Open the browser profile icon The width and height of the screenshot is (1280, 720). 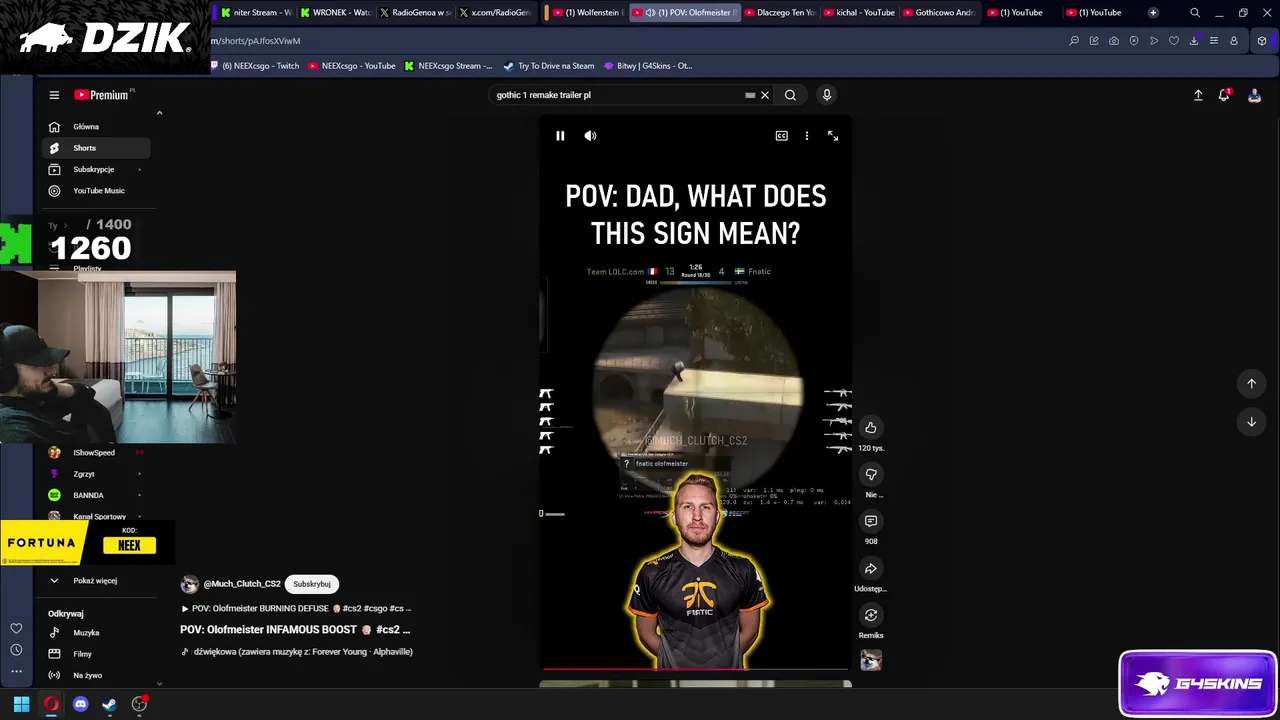tap(1234, 41)
